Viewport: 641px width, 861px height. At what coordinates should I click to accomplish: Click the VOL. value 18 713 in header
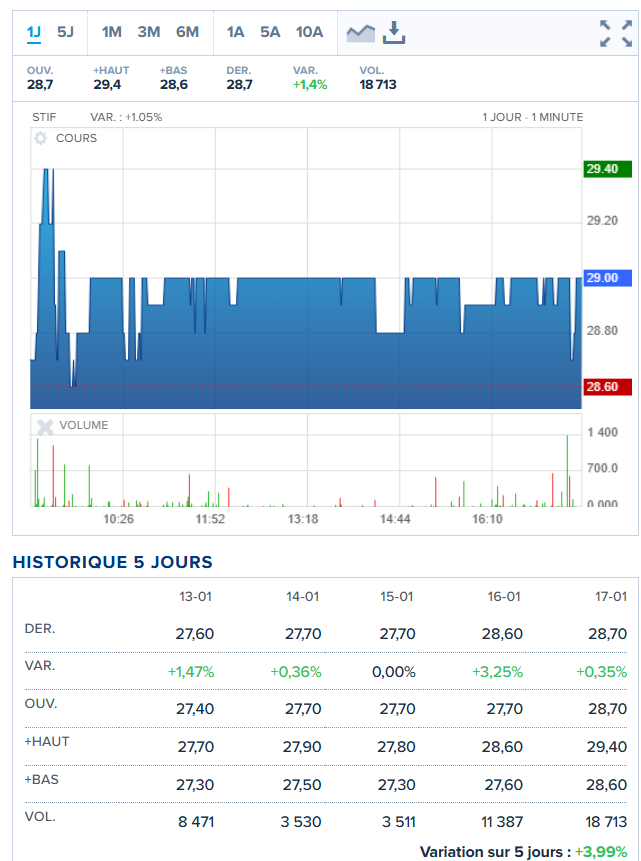[377, 85]
